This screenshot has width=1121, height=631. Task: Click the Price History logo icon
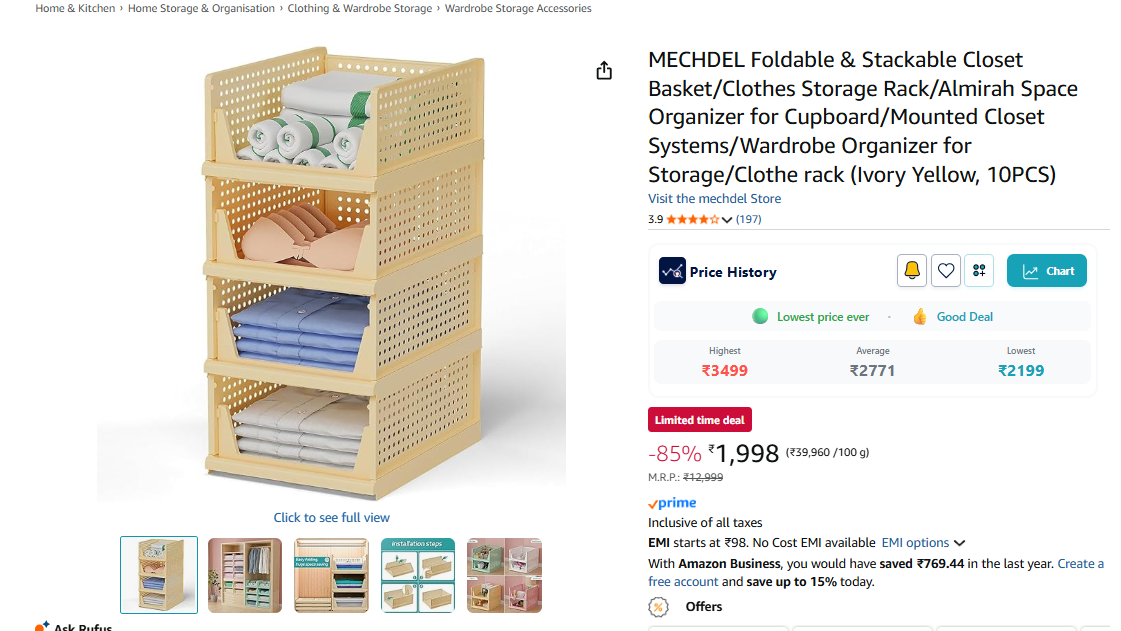(x=672, y=271)
